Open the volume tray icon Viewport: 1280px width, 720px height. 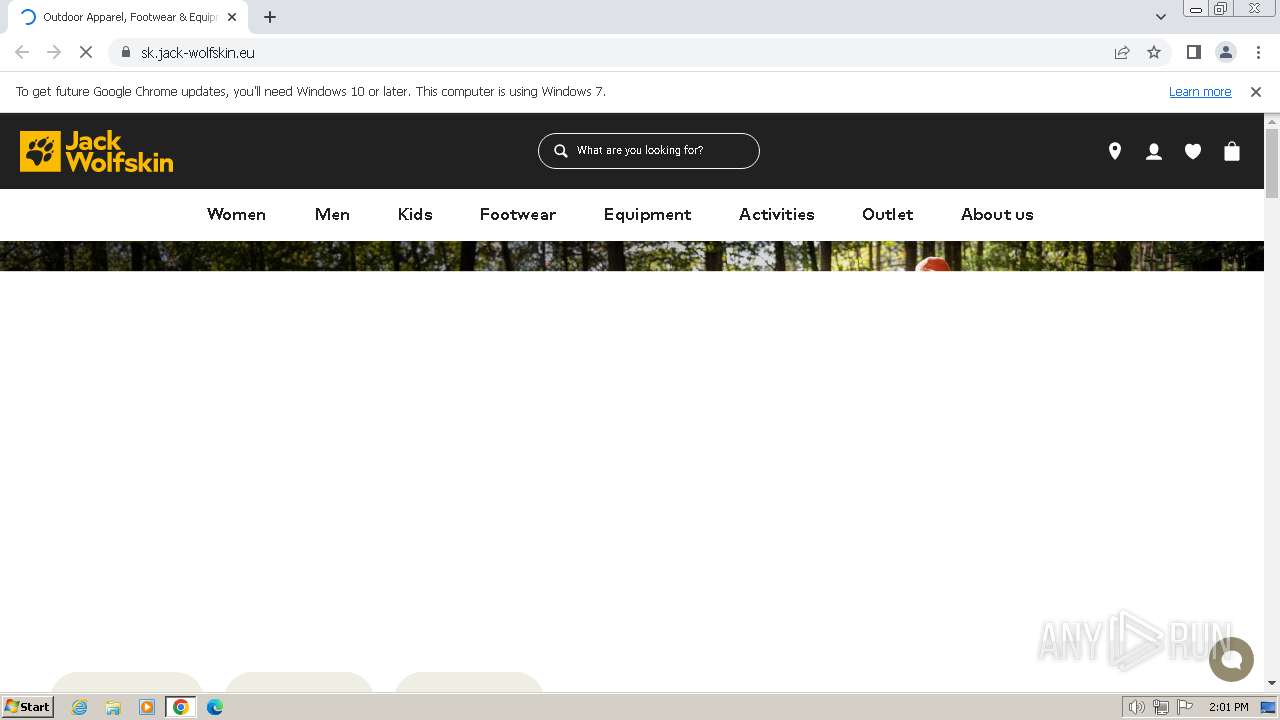pyautogui.click(x=1137, y=707)
